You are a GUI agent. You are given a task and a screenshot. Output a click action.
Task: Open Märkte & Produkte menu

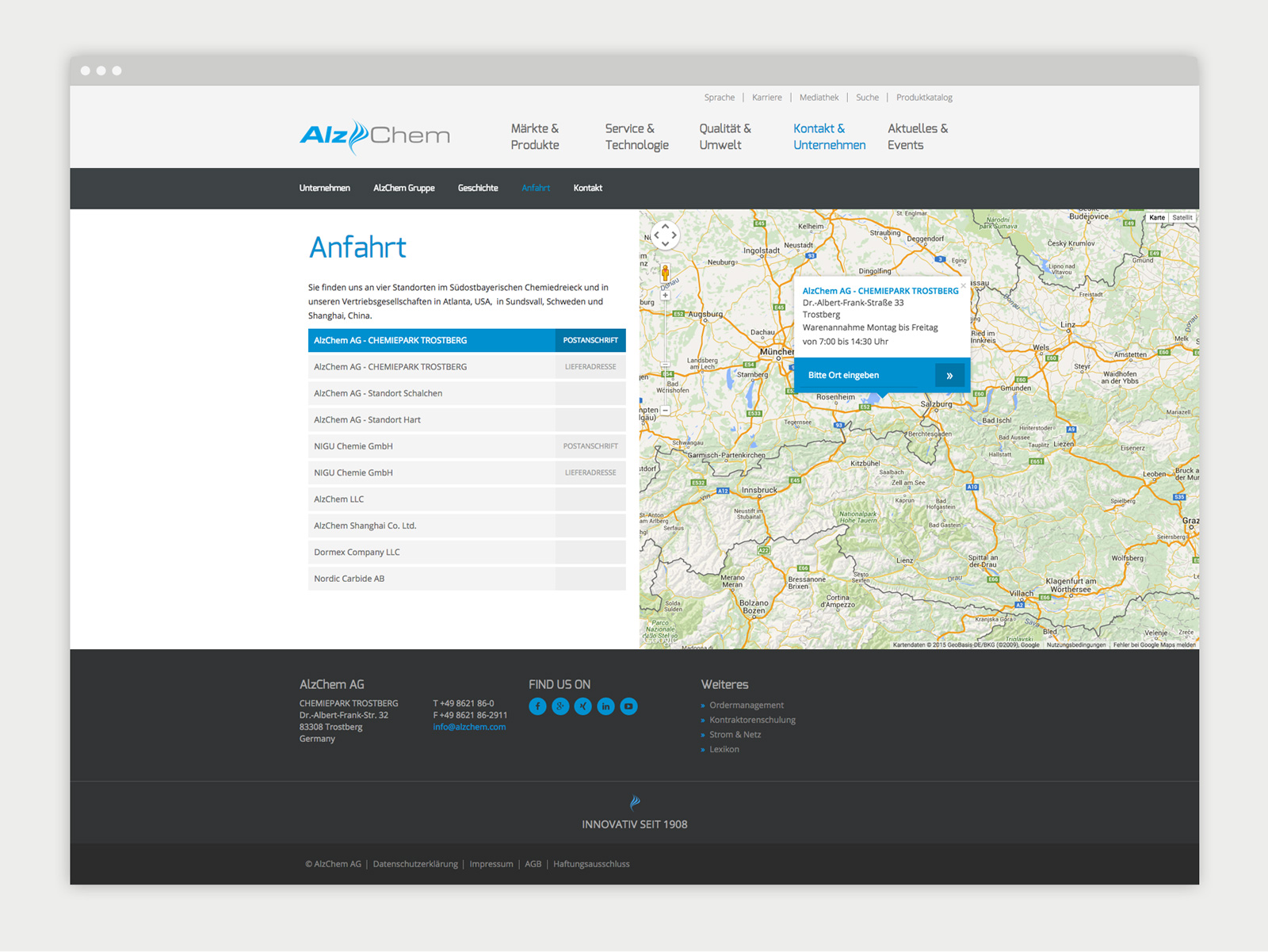(x=535, y=136)
